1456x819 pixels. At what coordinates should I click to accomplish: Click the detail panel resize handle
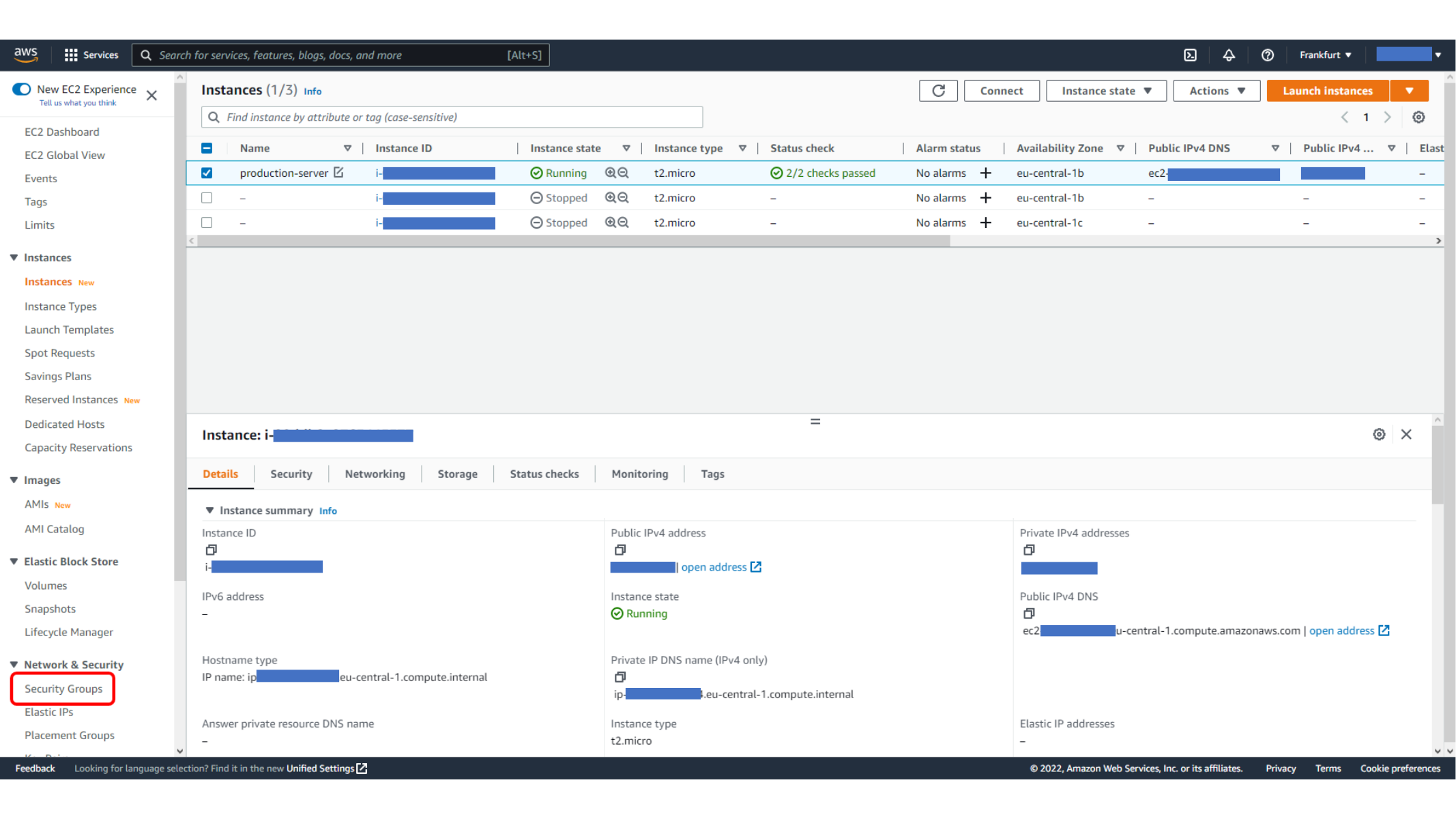click(x=815, y=422)
